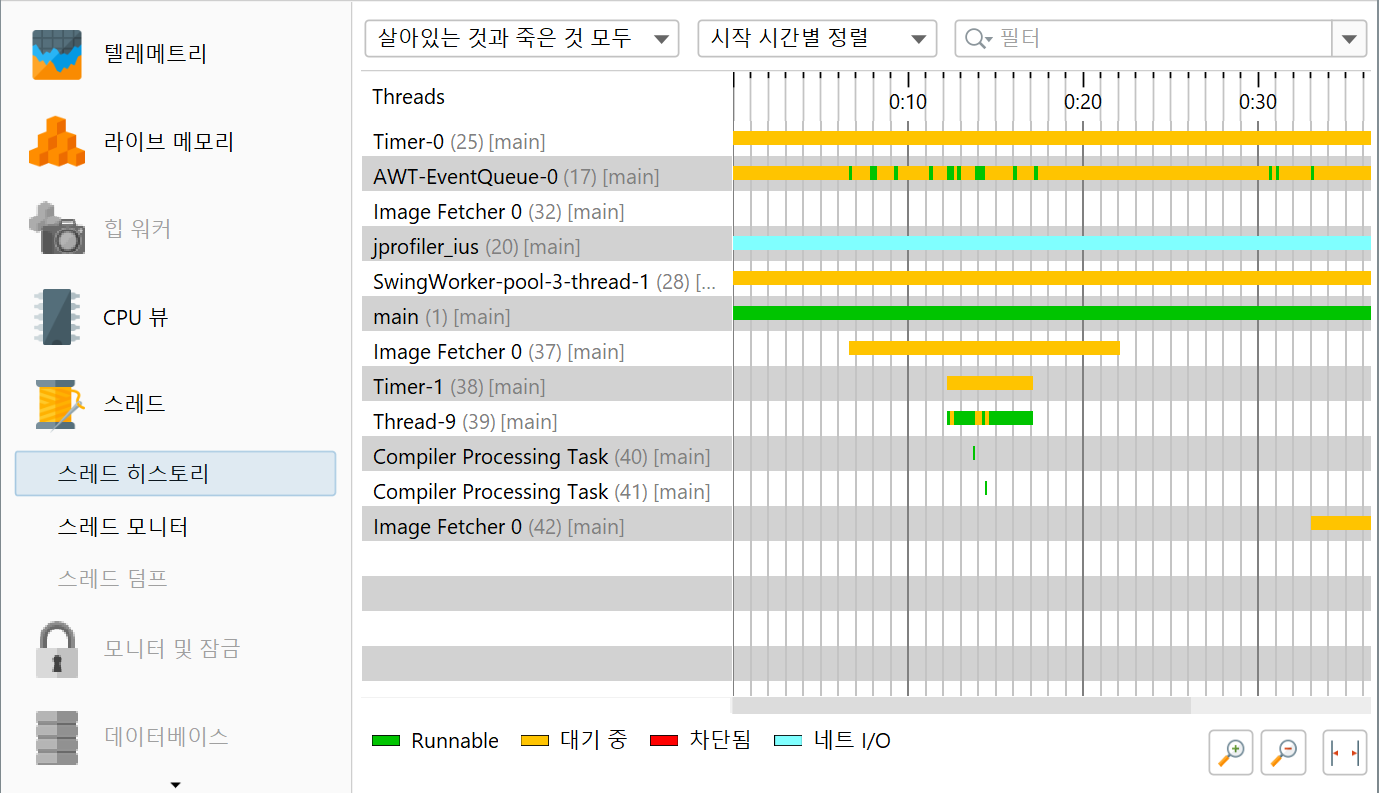The image size is (1379, 793).
Task: Click the main thread green Runnable bar
Action: [x=1052, y=313]
